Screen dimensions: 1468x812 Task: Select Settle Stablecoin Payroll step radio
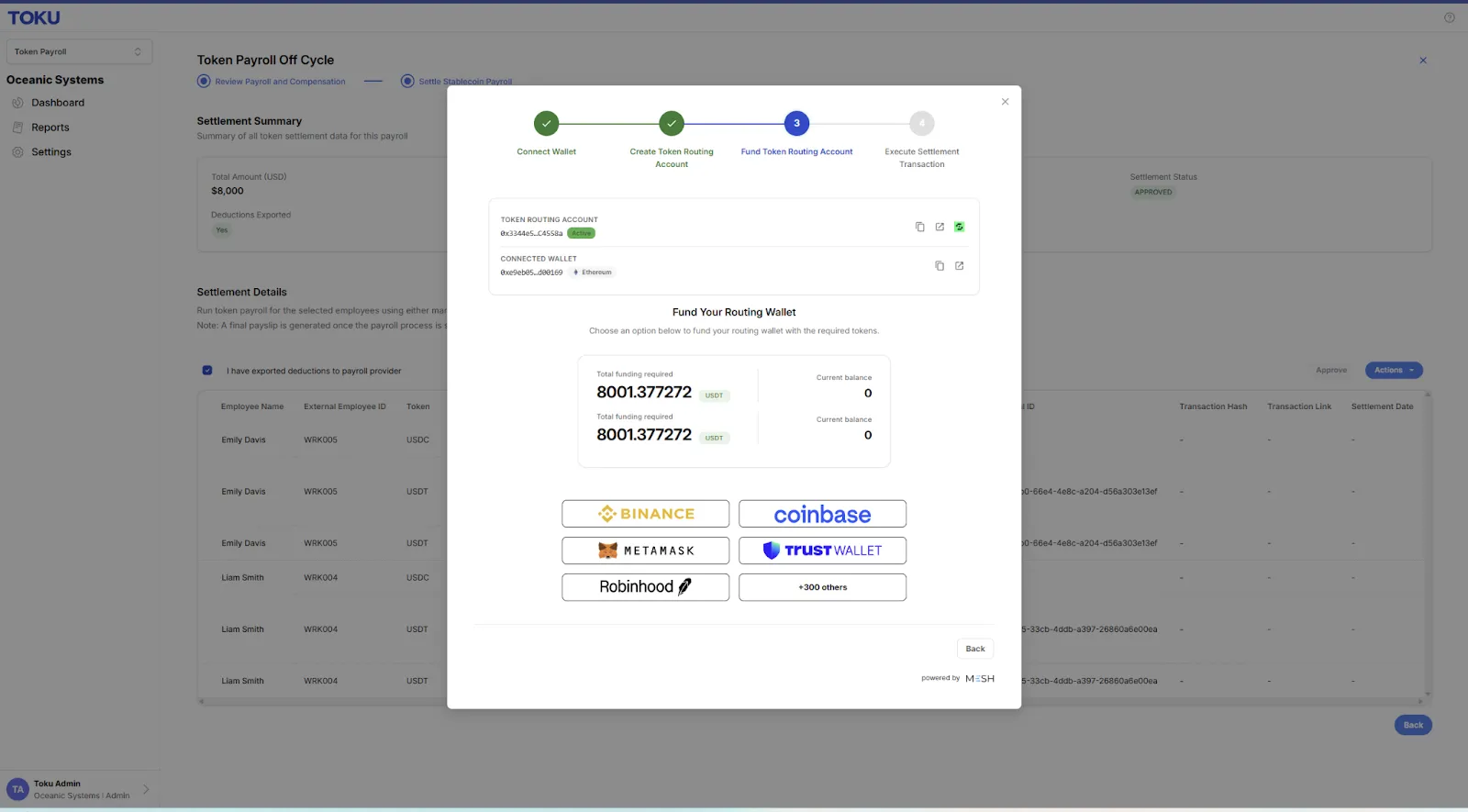(x=407, y=81)
